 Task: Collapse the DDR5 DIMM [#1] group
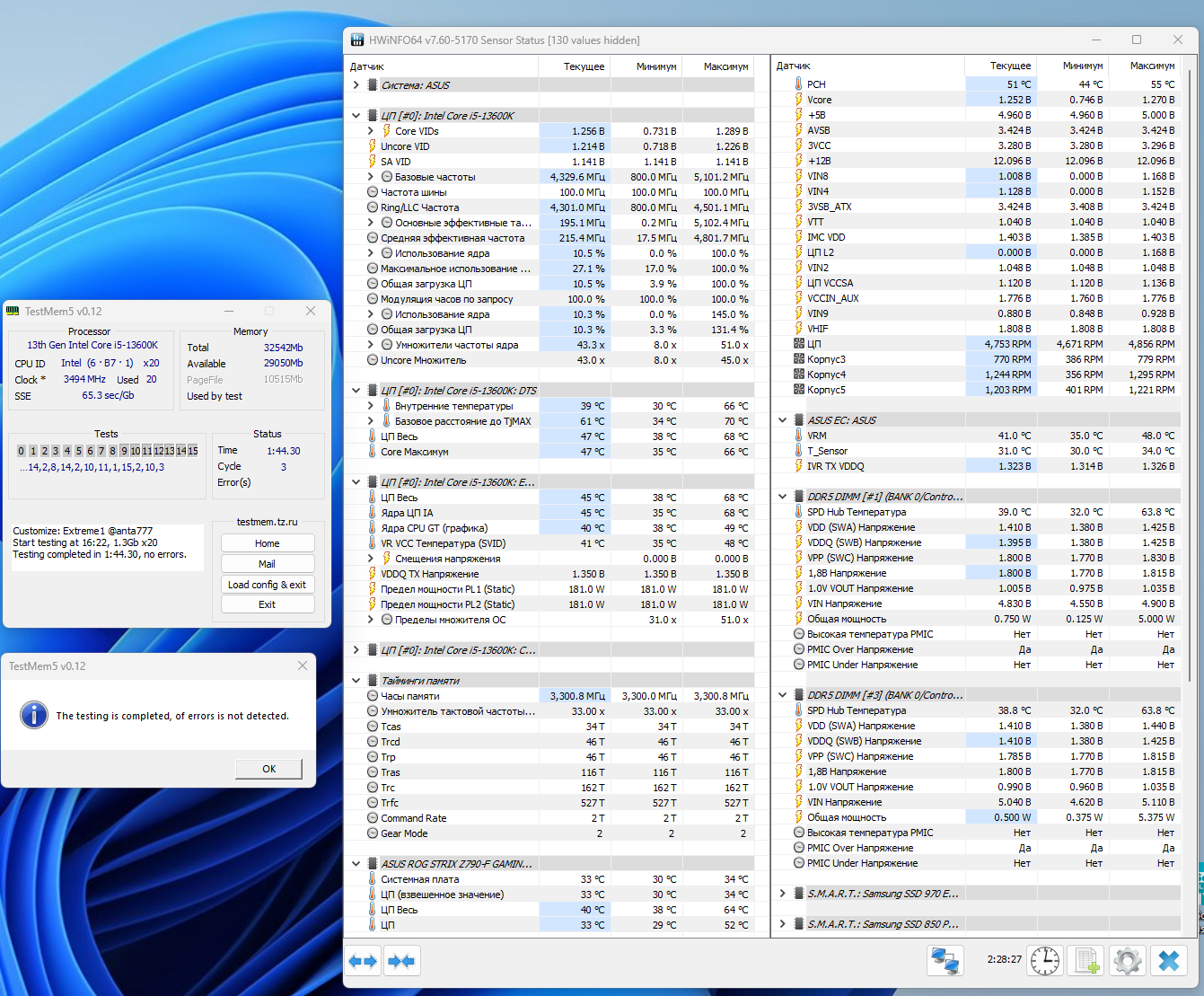(x=783, y=497)
